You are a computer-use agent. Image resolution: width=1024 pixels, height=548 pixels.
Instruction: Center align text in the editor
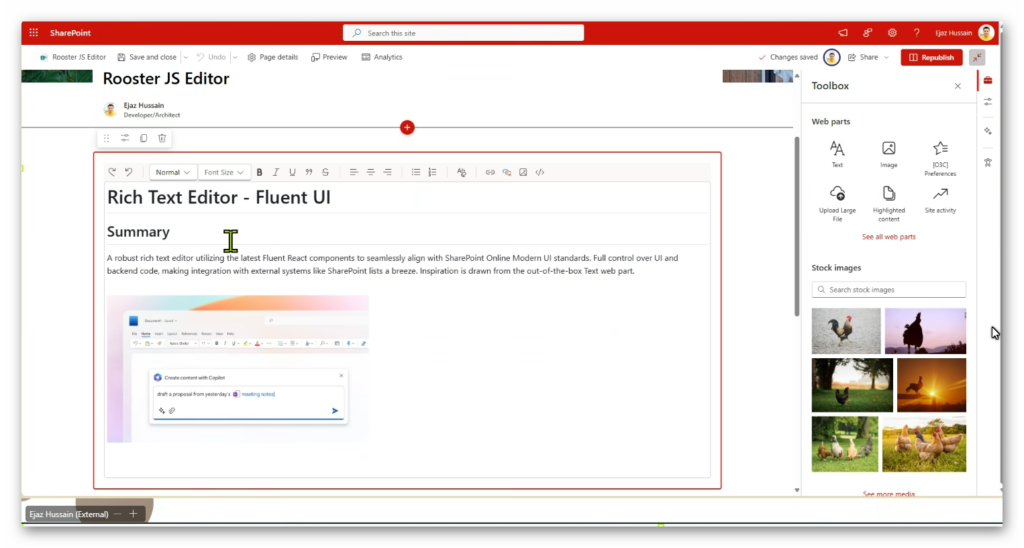(x=370, y=172)
